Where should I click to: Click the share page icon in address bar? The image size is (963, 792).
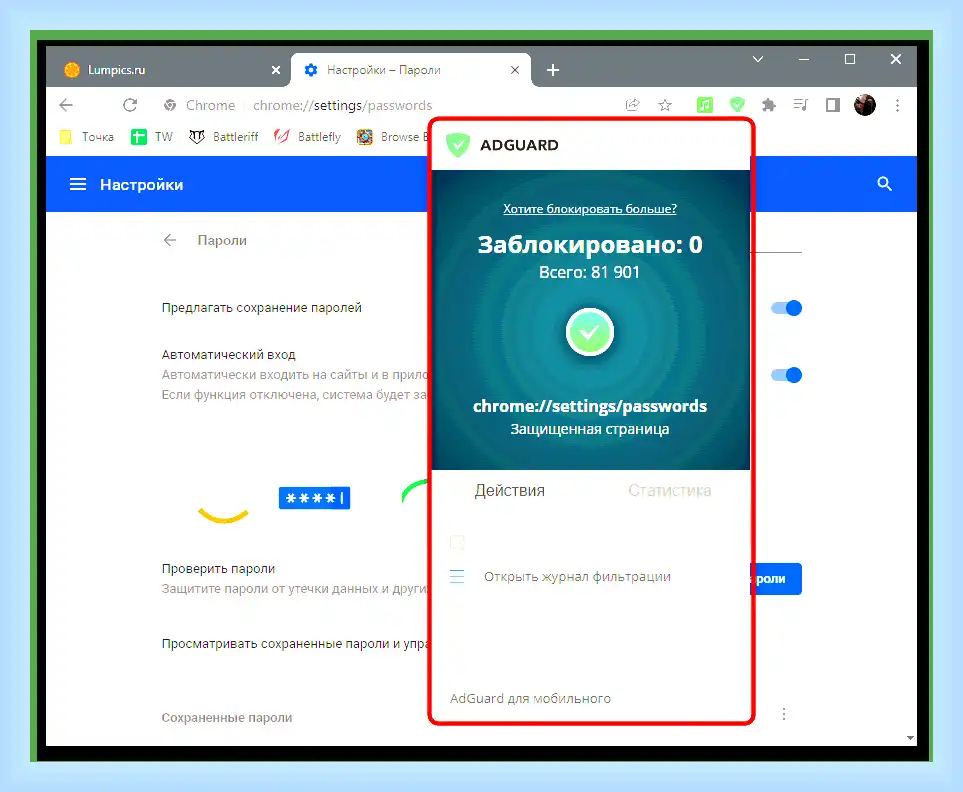(633, 105)
